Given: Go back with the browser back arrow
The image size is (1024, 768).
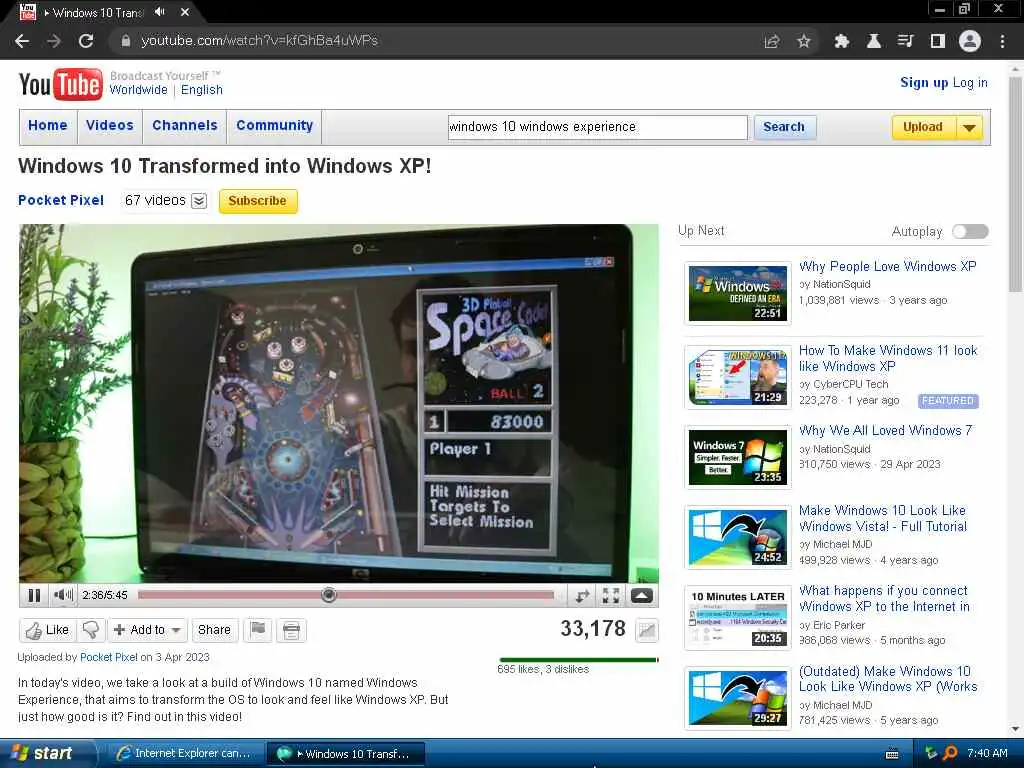Looking at the screenshot, I should tap(22, 41).
